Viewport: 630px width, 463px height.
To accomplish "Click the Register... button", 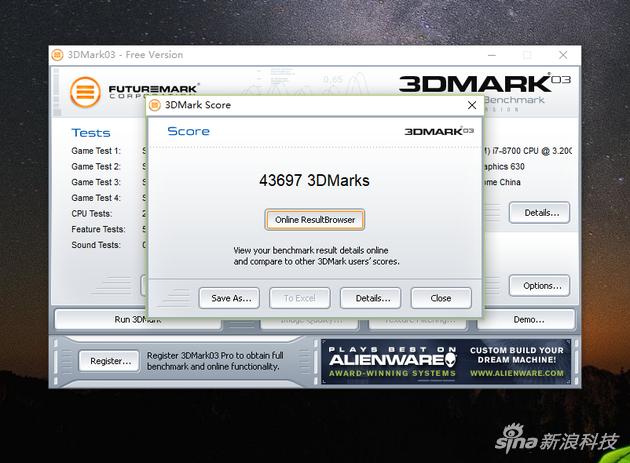I will (109, 361).
